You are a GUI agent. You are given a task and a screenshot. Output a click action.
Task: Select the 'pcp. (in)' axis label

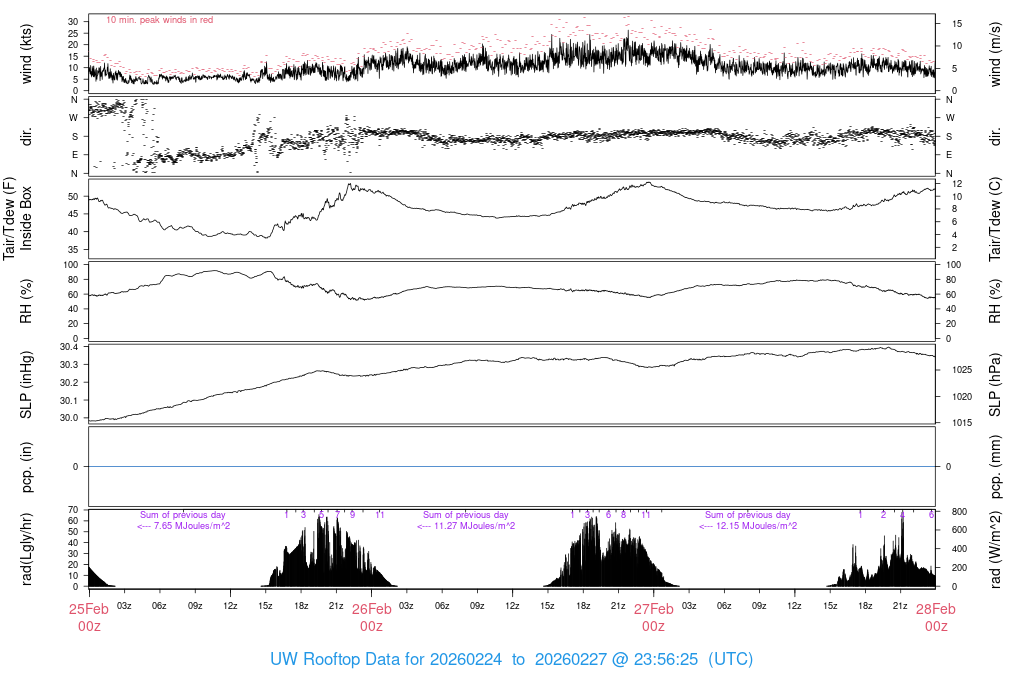pos(26,467)
